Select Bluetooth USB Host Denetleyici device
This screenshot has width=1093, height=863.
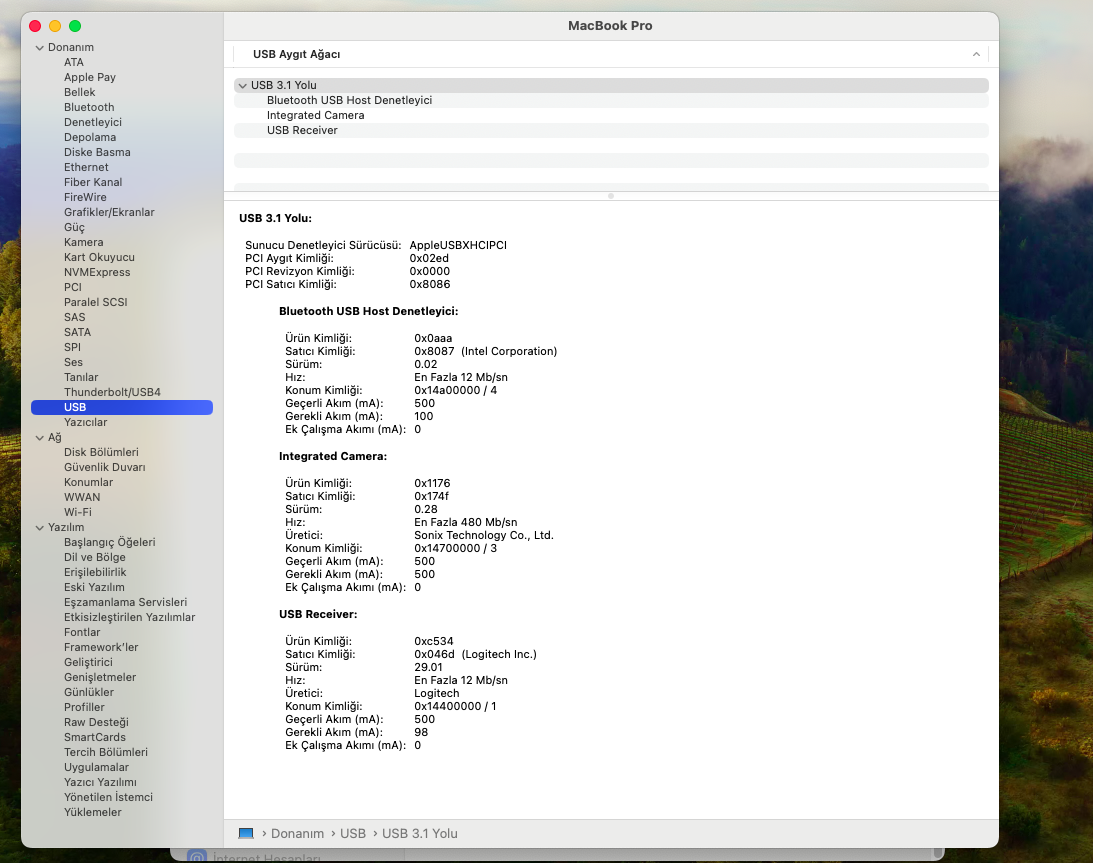[x=349, y=100]
